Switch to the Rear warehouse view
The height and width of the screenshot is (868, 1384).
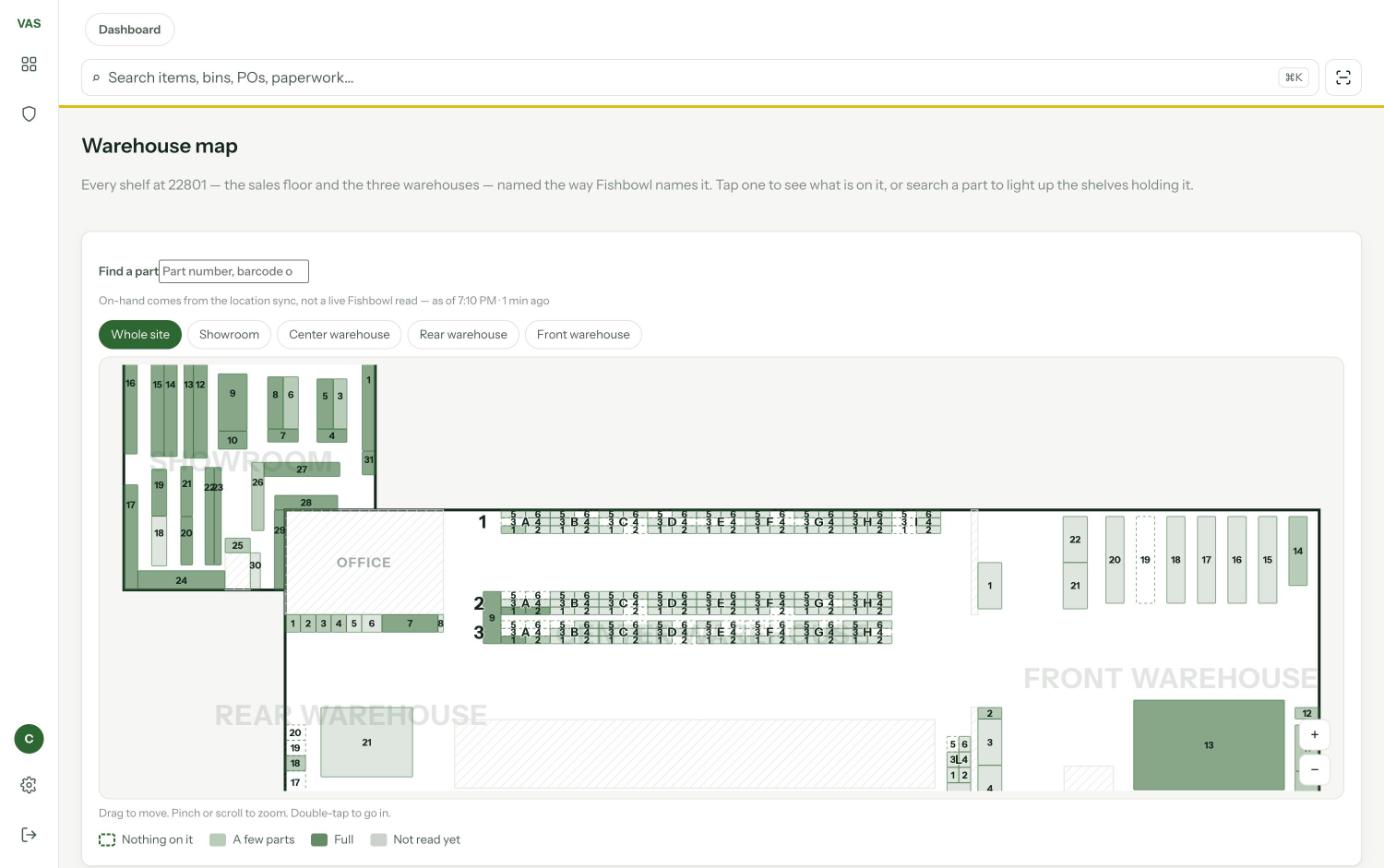pos(463,334)
